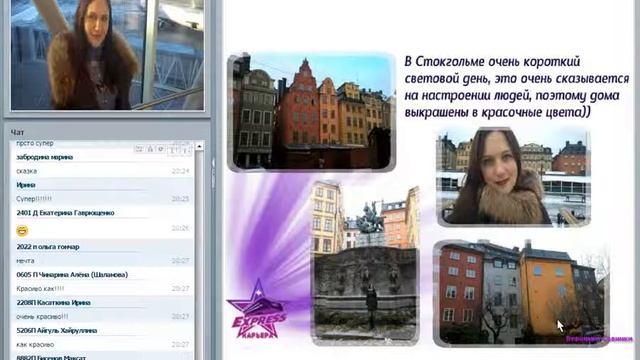Click the chat scrollbar up arrow

(x=199, y=146)
